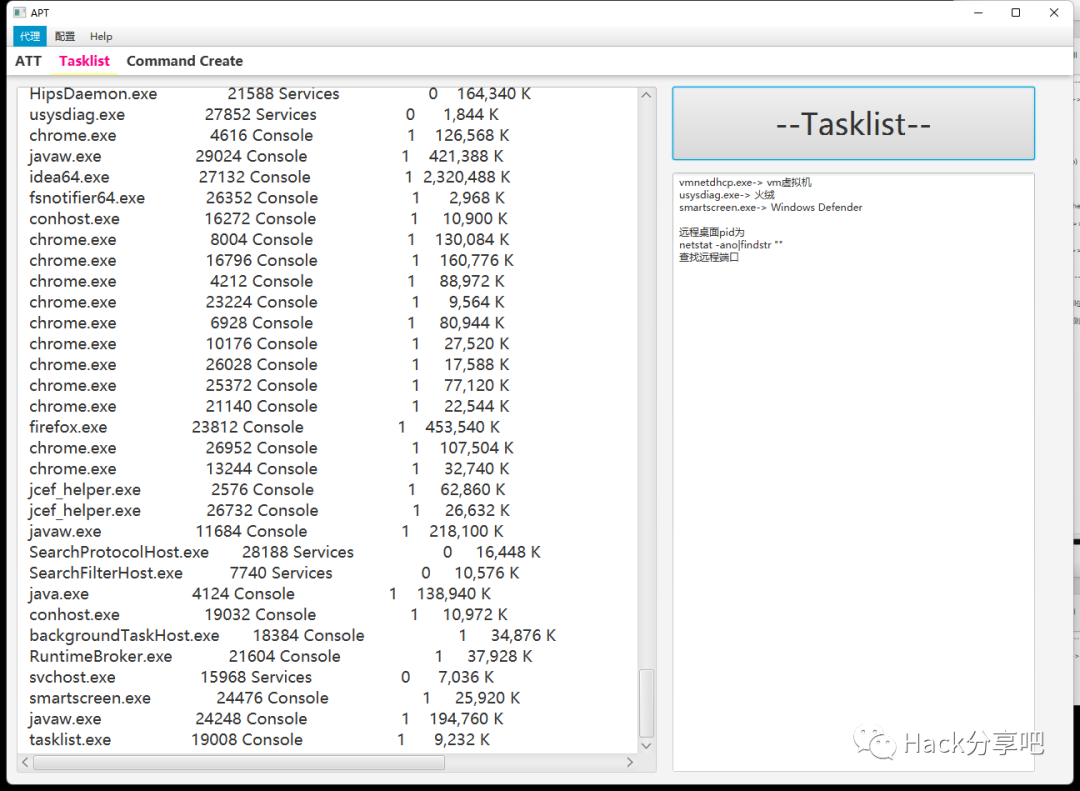The width and height of the screenshot is (1080, 791).
Task: Open the 配置 menu
Action: click(x=65, y=36)
